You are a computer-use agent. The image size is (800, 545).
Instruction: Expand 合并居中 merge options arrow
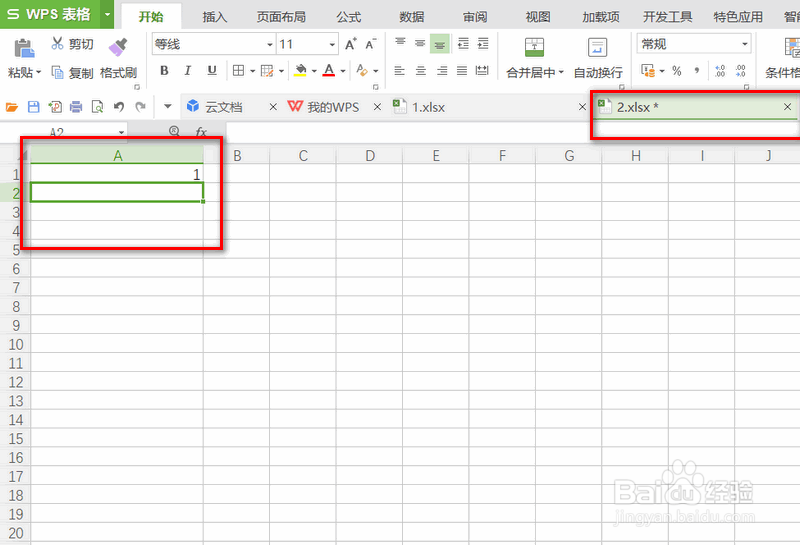click(561, 72)
